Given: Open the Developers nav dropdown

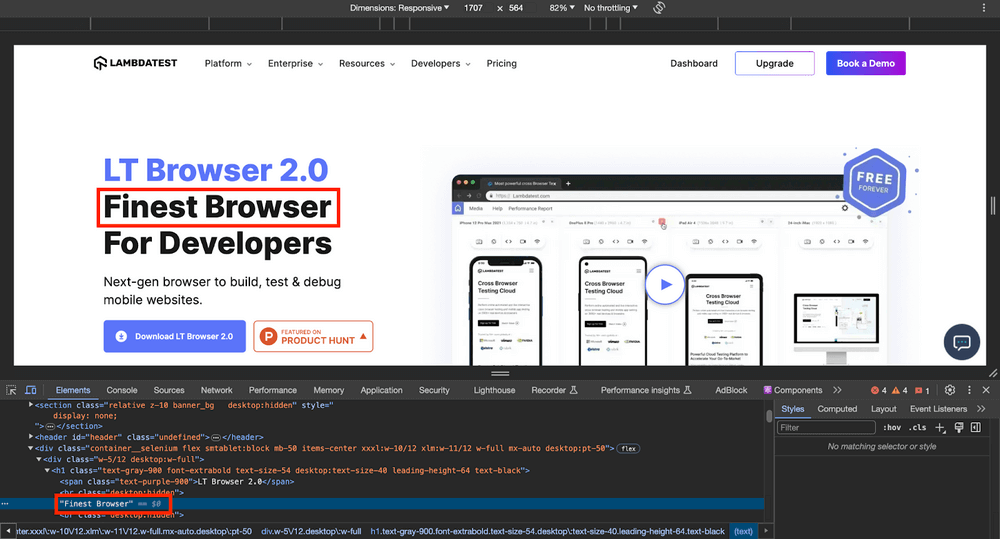Looking at the screenshot, I should pos(441,63).
